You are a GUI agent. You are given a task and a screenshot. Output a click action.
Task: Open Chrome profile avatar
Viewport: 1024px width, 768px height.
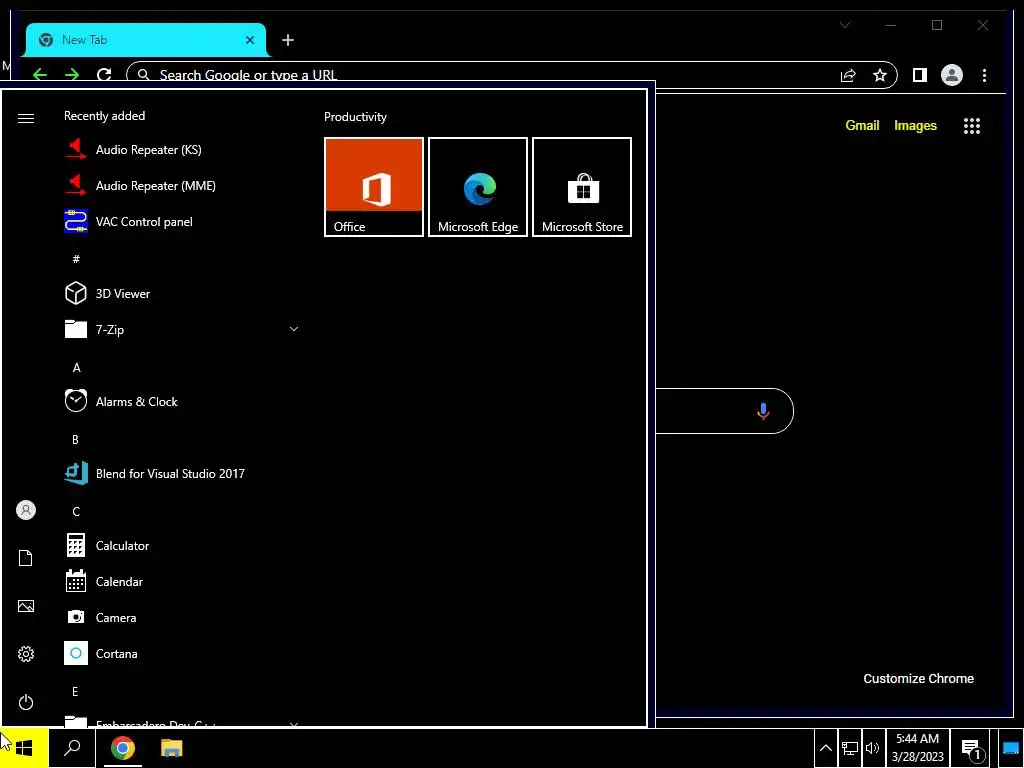(952, 75)
